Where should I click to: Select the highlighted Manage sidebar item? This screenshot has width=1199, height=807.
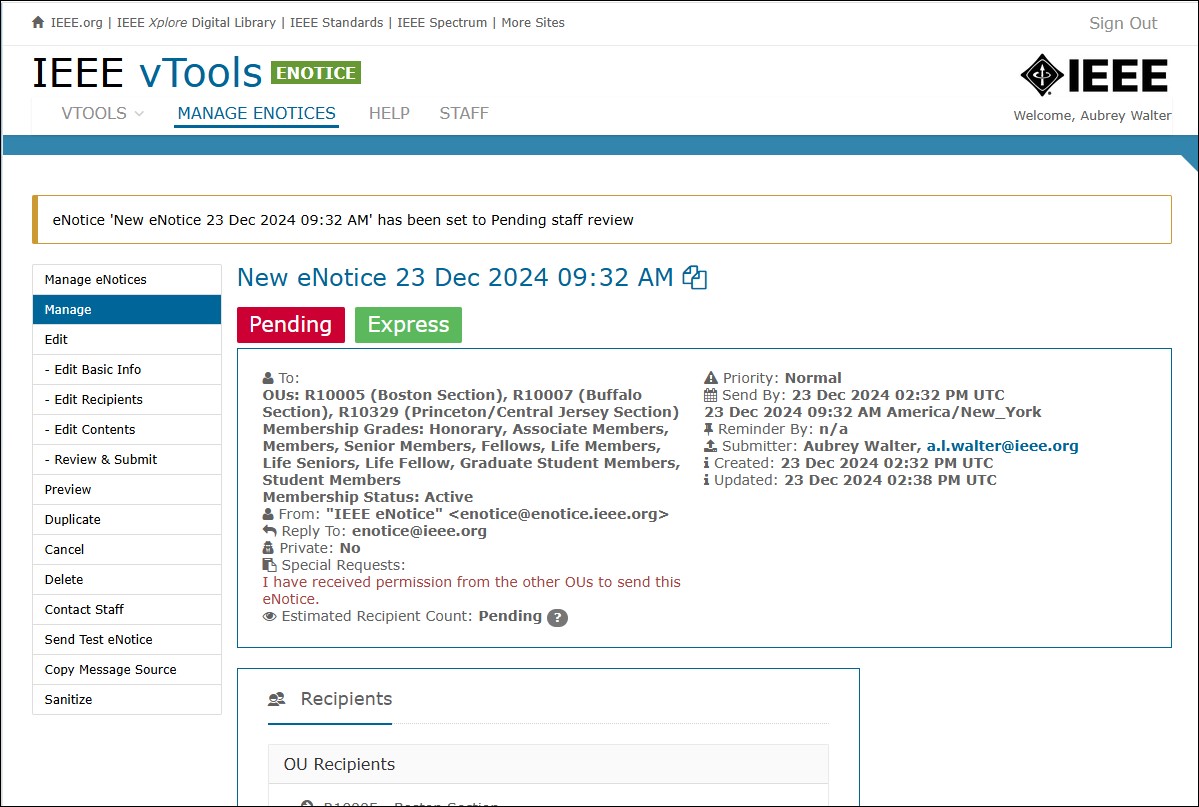pos(127,310)
